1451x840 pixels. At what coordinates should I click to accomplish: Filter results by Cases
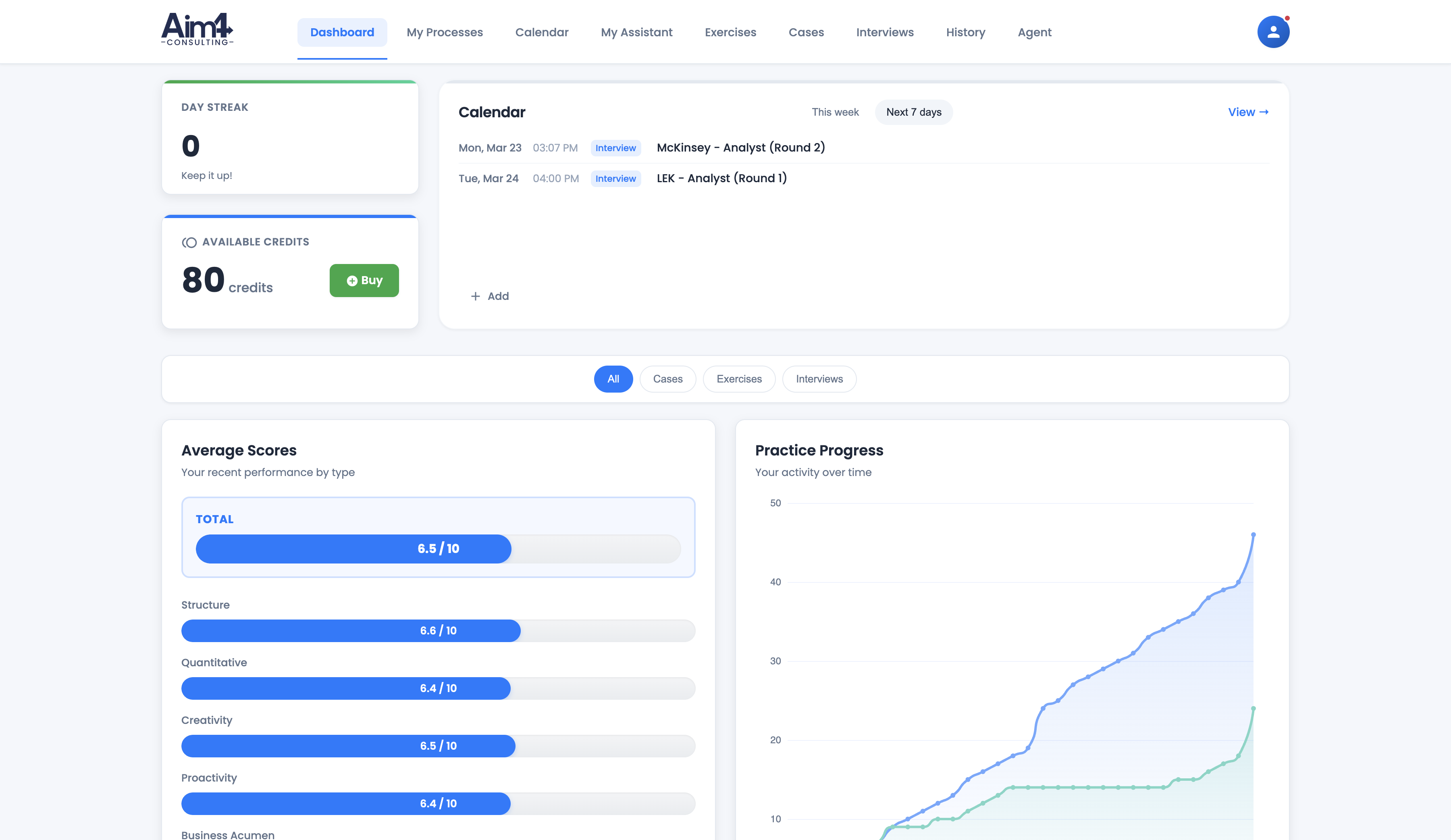[667, 379]
